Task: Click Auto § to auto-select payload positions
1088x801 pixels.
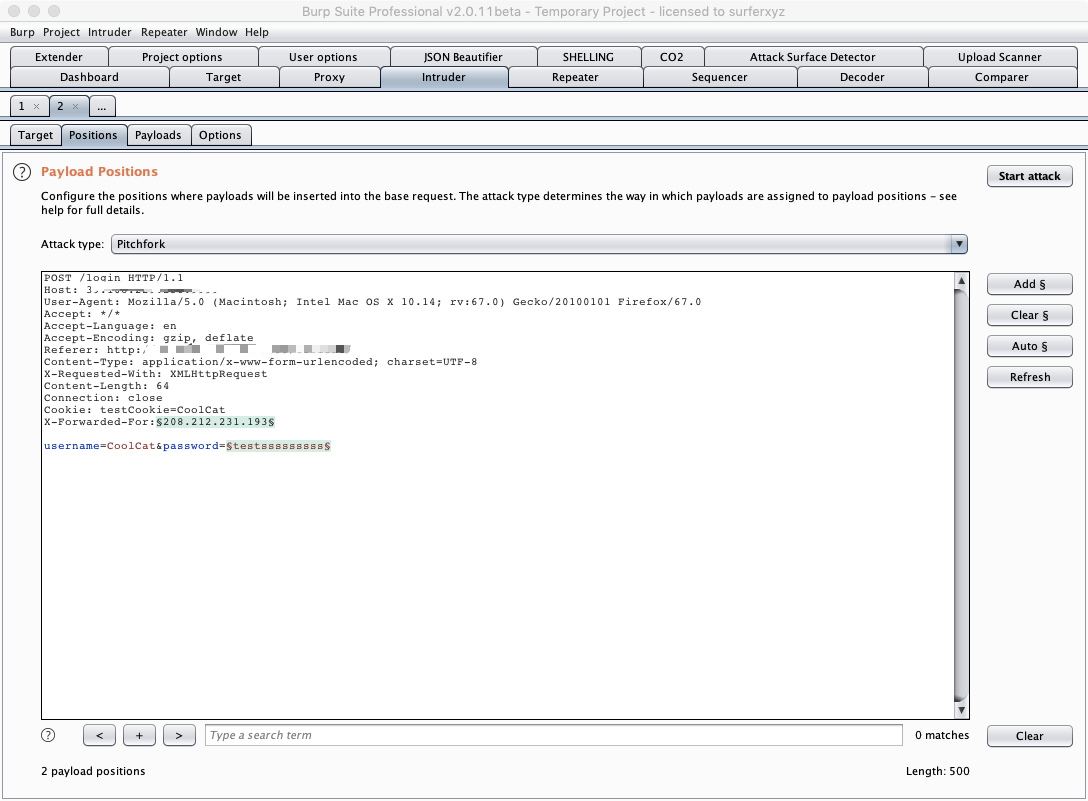Action: 1029,346
